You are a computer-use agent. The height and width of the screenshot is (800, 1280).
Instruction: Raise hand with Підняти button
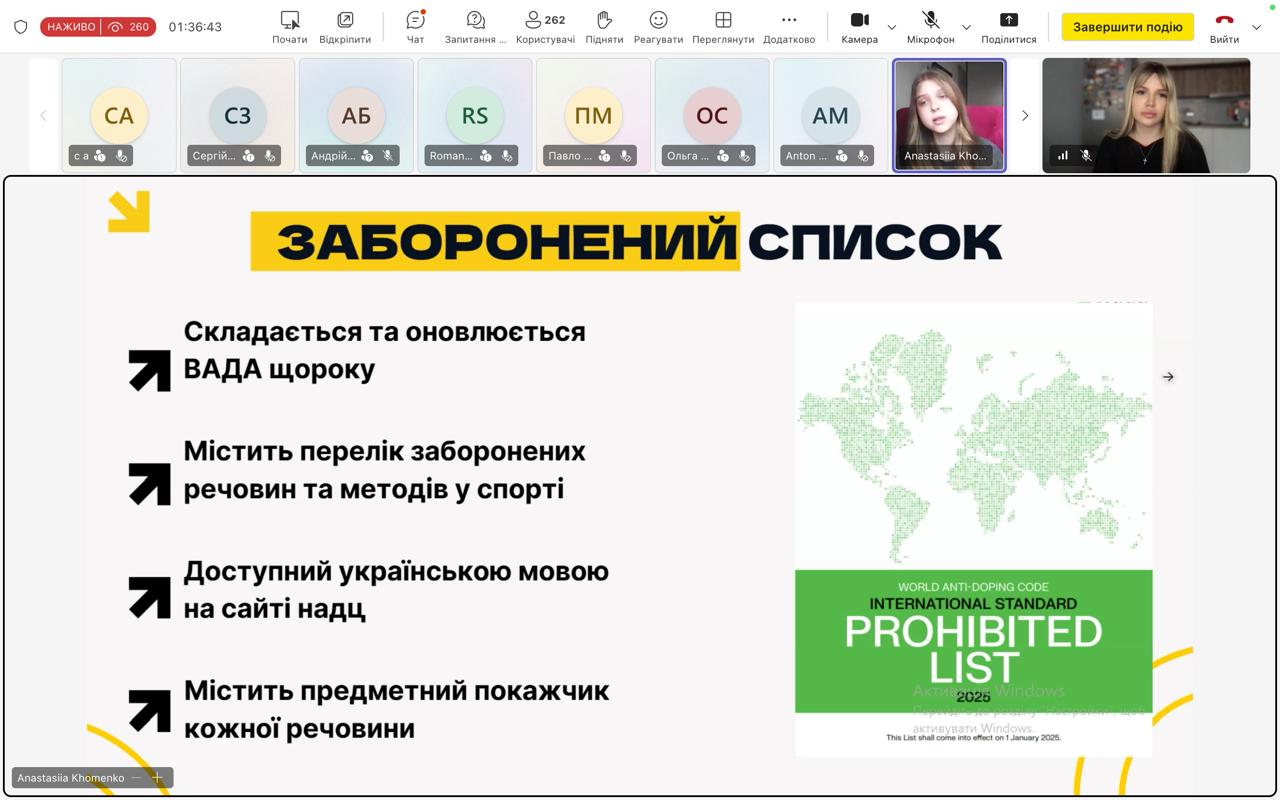(x=604, y=27)
